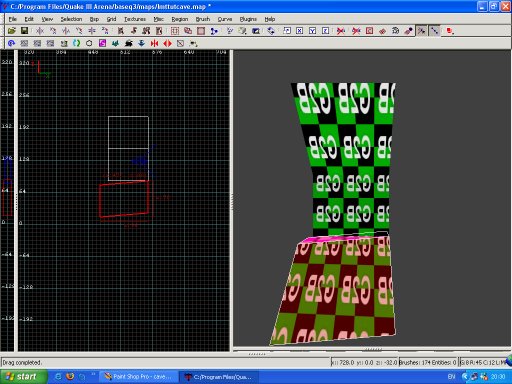512x384 pixels.
Task: Toggle free rotation mode
Action: coord(271,31)
